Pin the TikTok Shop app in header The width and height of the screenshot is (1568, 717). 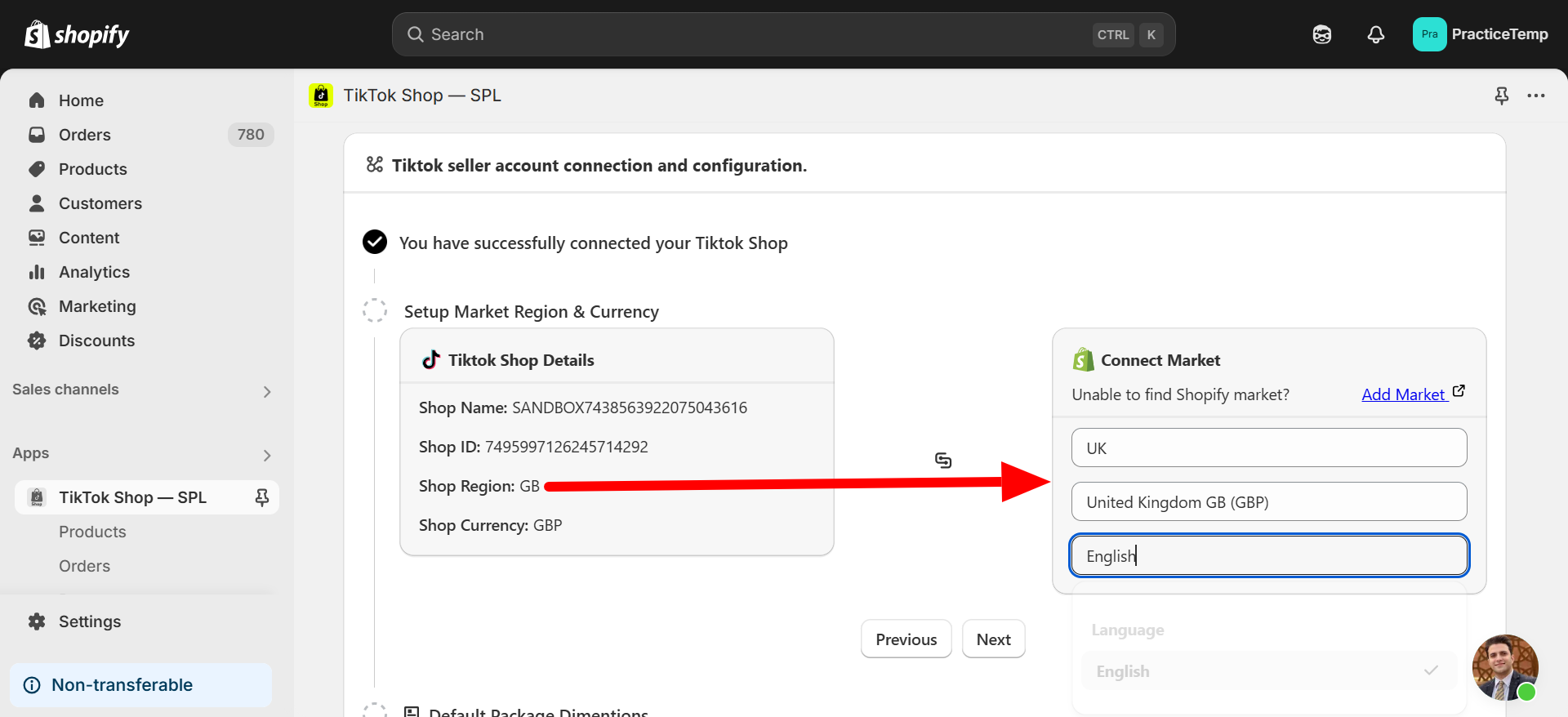pyautogui.click(x=1501, y=96)
